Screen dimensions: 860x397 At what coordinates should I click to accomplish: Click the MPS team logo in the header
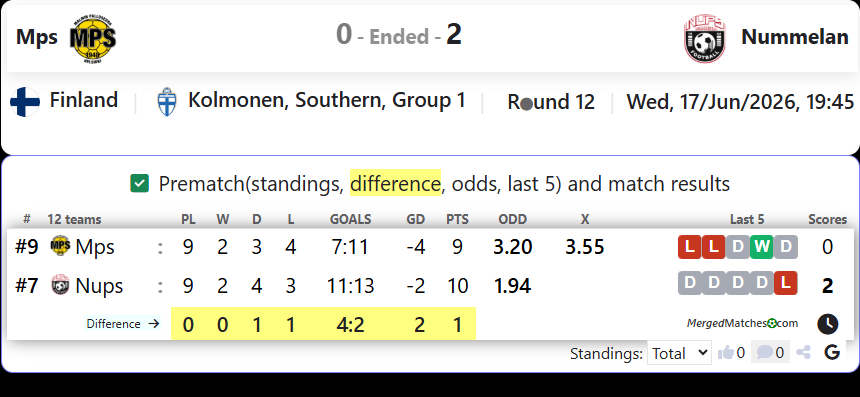pyautogui.click(x=93, y=38)
